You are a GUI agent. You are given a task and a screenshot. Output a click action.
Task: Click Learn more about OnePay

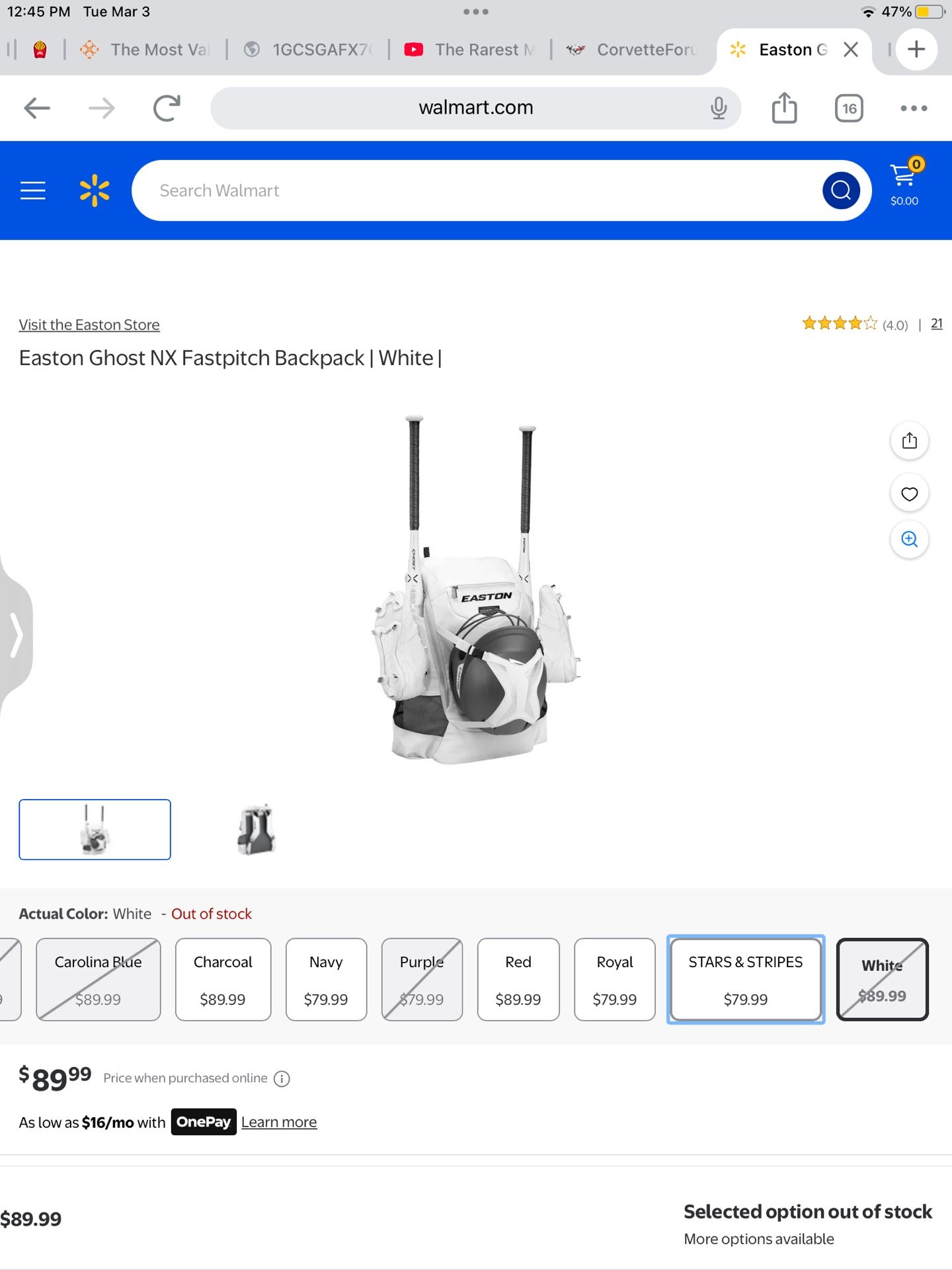278,1122
